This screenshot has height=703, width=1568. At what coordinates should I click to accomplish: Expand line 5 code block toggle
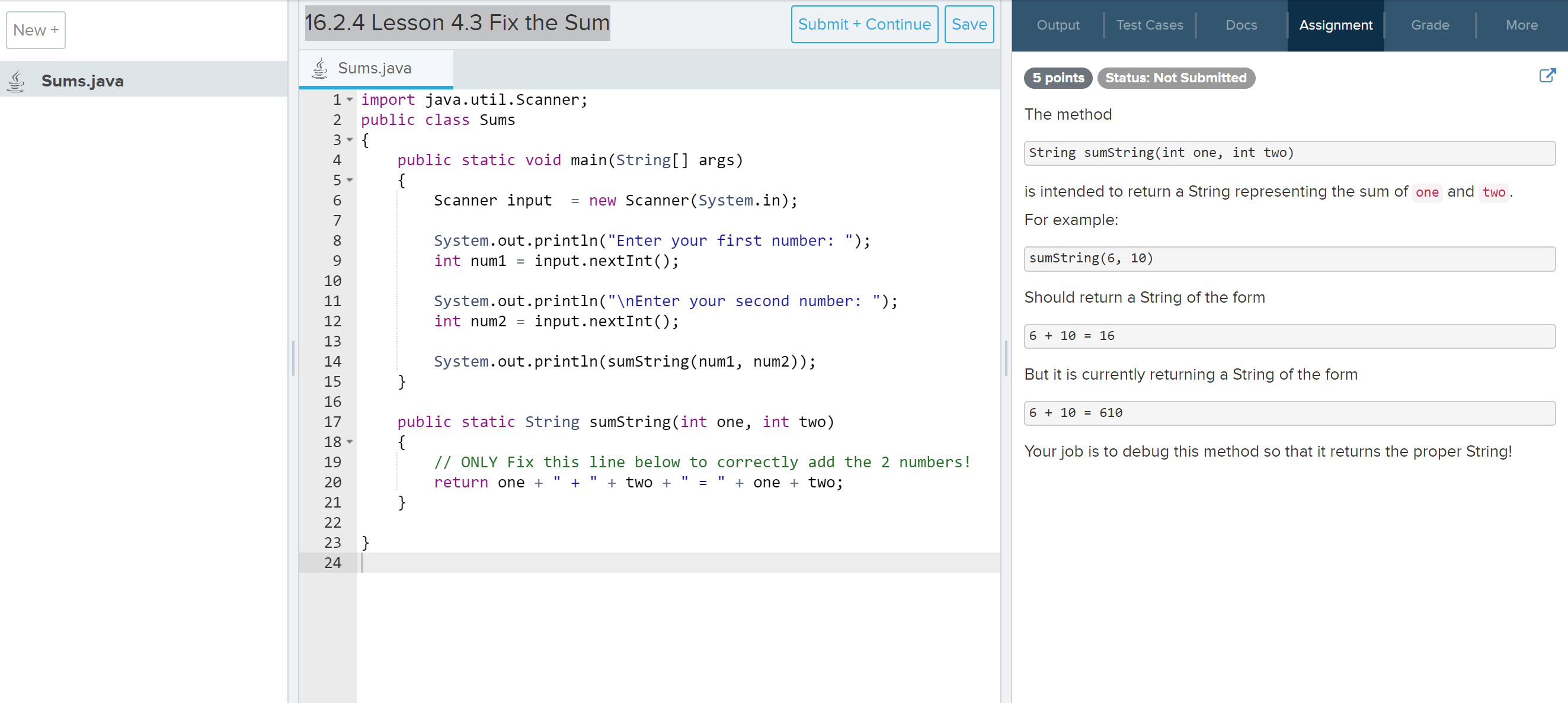tap(349, 180)
